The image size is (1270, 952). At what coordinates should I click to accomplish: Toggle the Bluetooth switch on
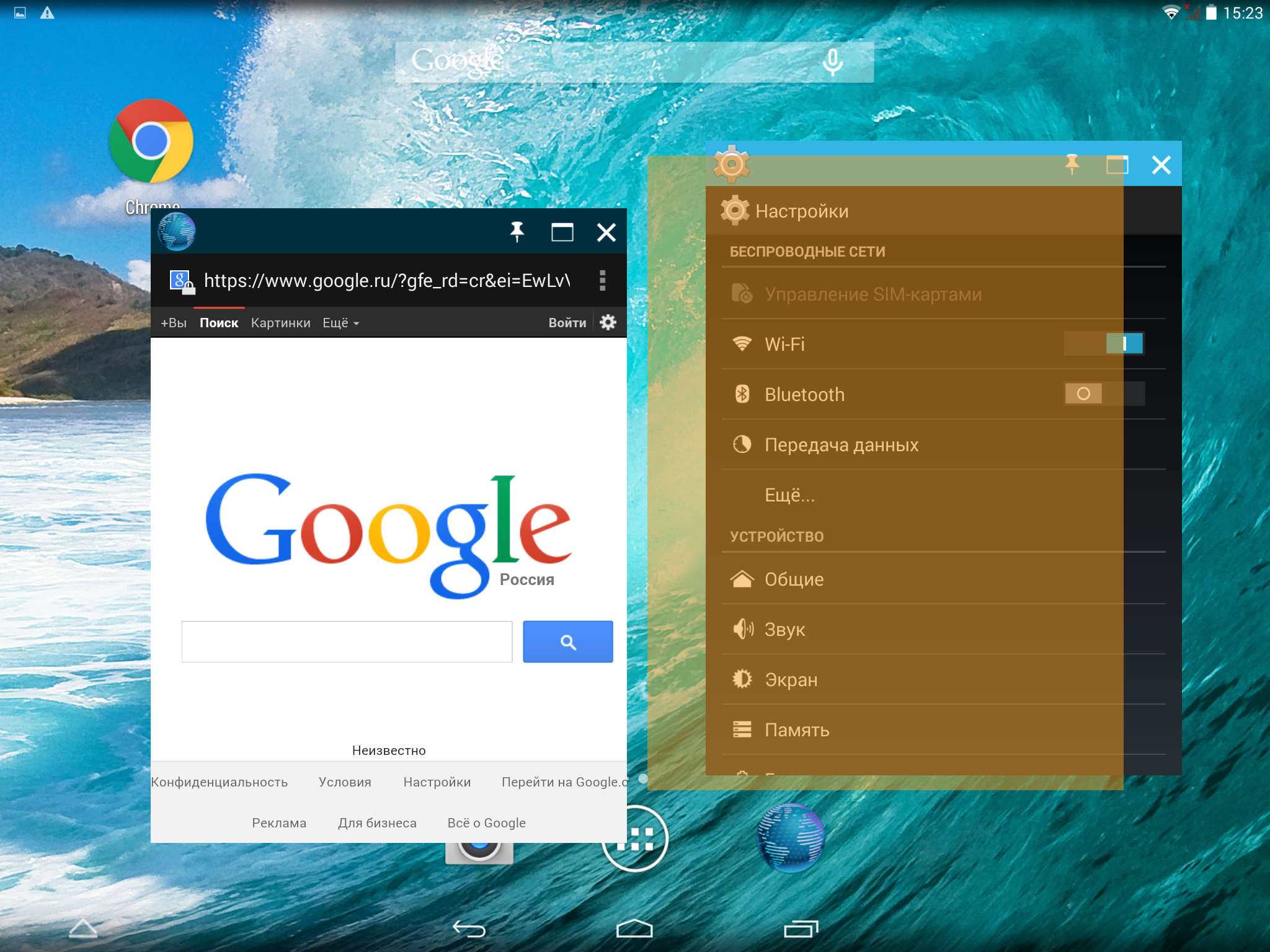[1104, 394]
